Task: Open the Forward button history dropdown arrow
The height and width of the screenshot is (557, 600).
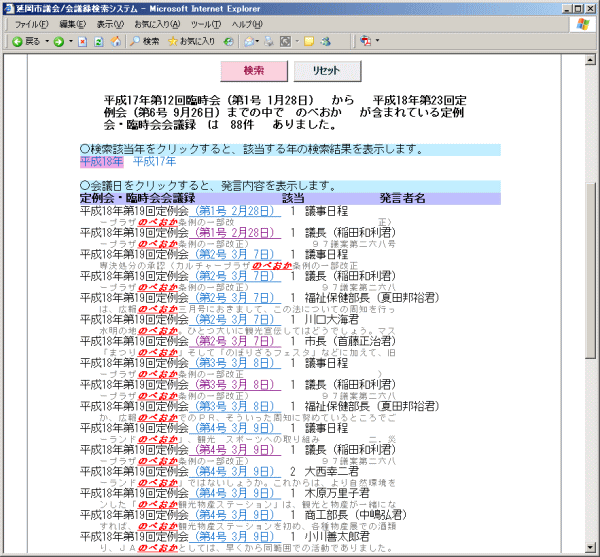Action: click(x=71, y=41)
